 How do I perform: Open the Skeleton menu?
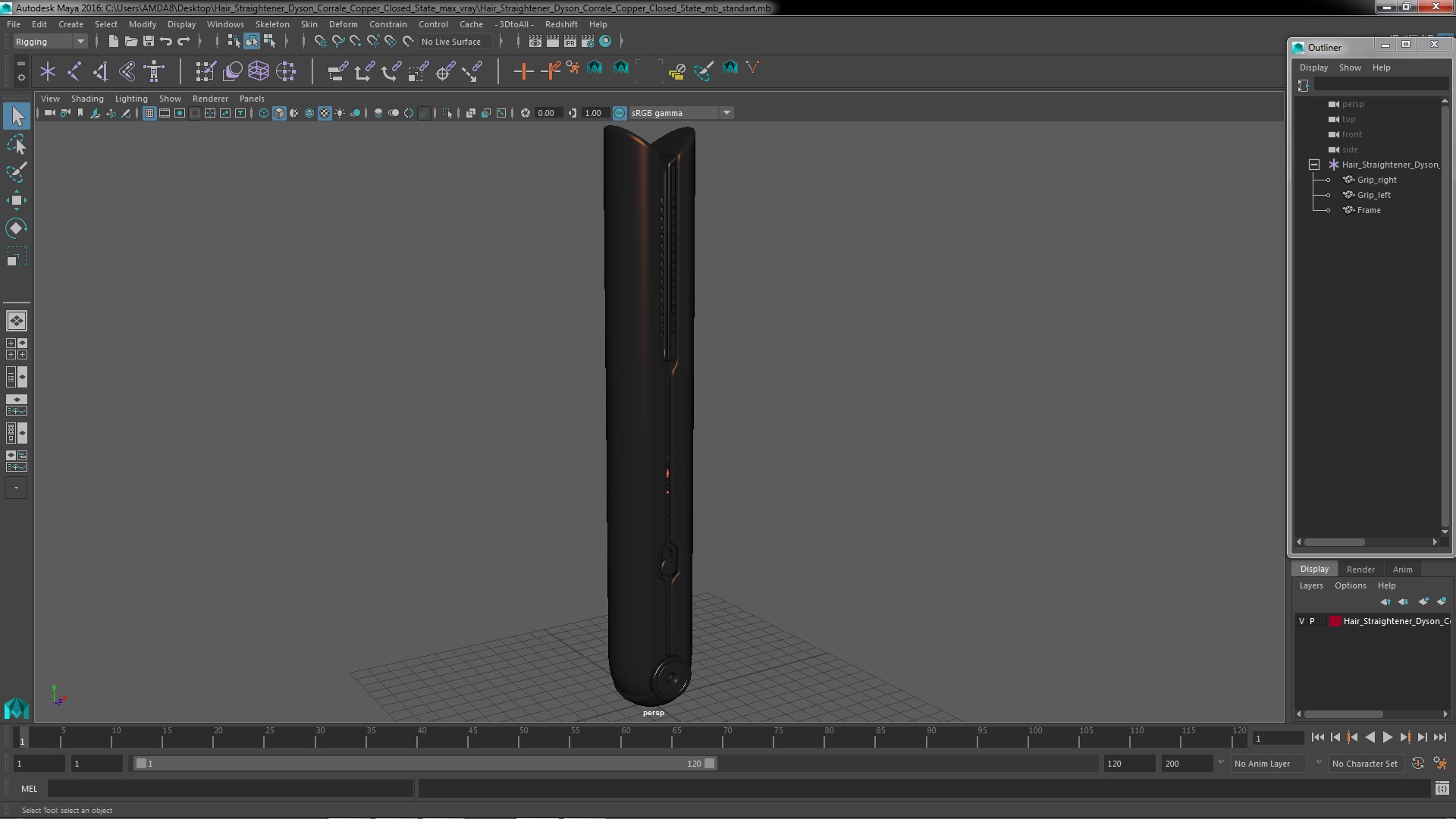pos(272,24)
